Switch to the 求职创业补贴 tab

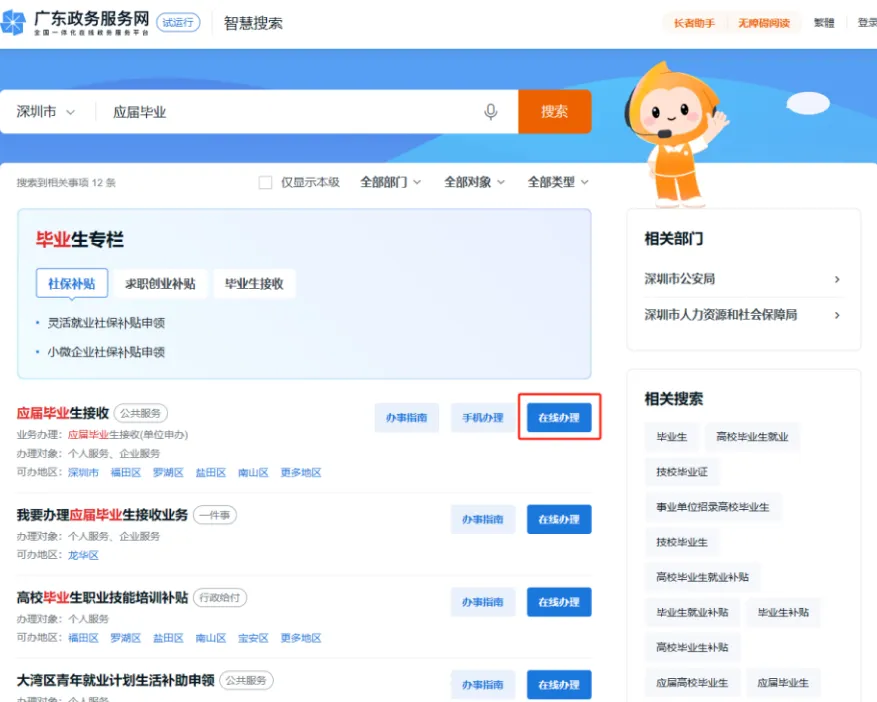pyautogui.click(x=161, y=284)
